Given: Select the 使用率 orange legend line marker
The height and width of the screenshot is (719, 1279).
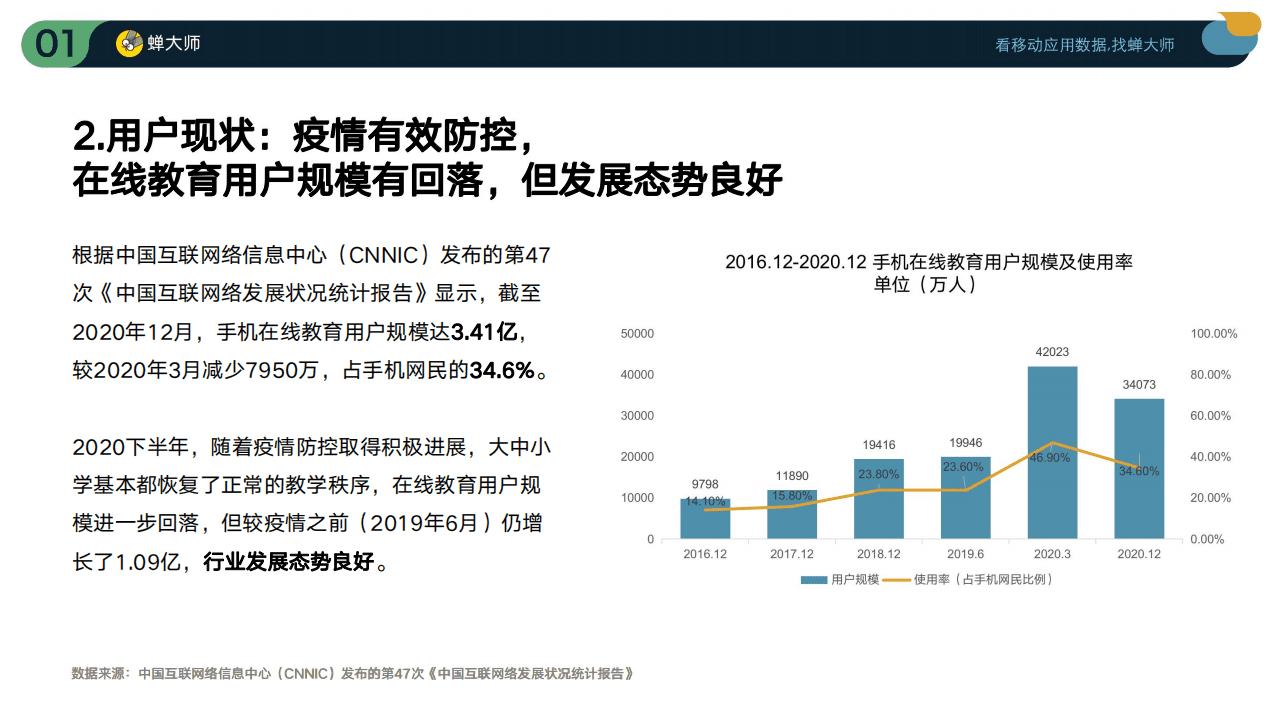Looking at the screenshot, I should point(895,579).
